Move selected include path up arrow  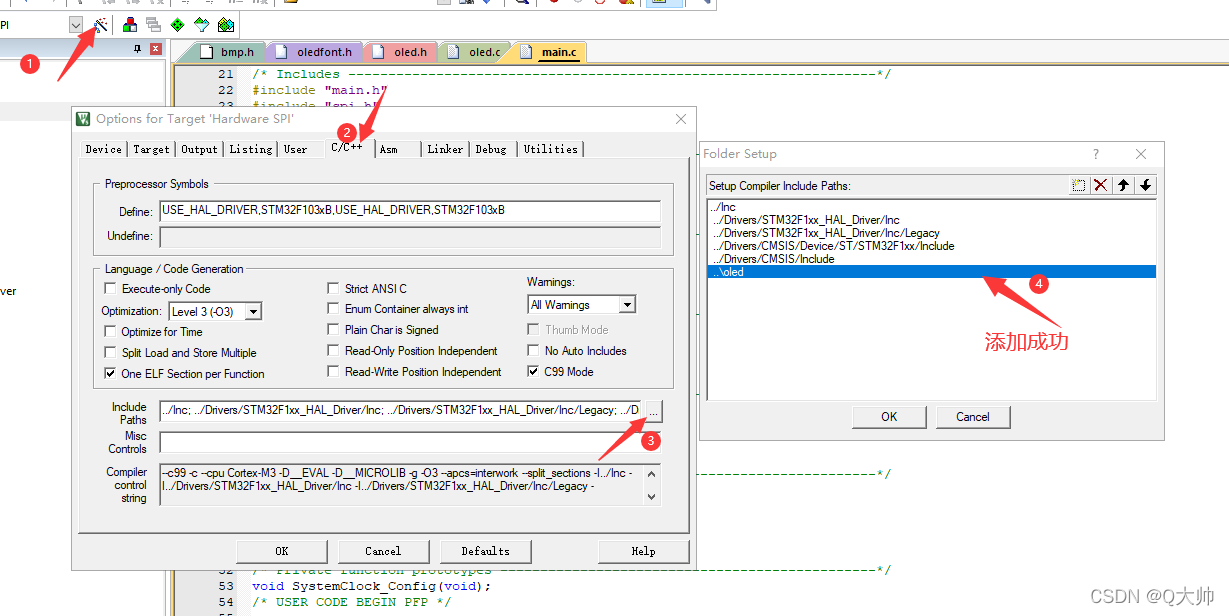pyautogui.click(x=1123, y=185)
